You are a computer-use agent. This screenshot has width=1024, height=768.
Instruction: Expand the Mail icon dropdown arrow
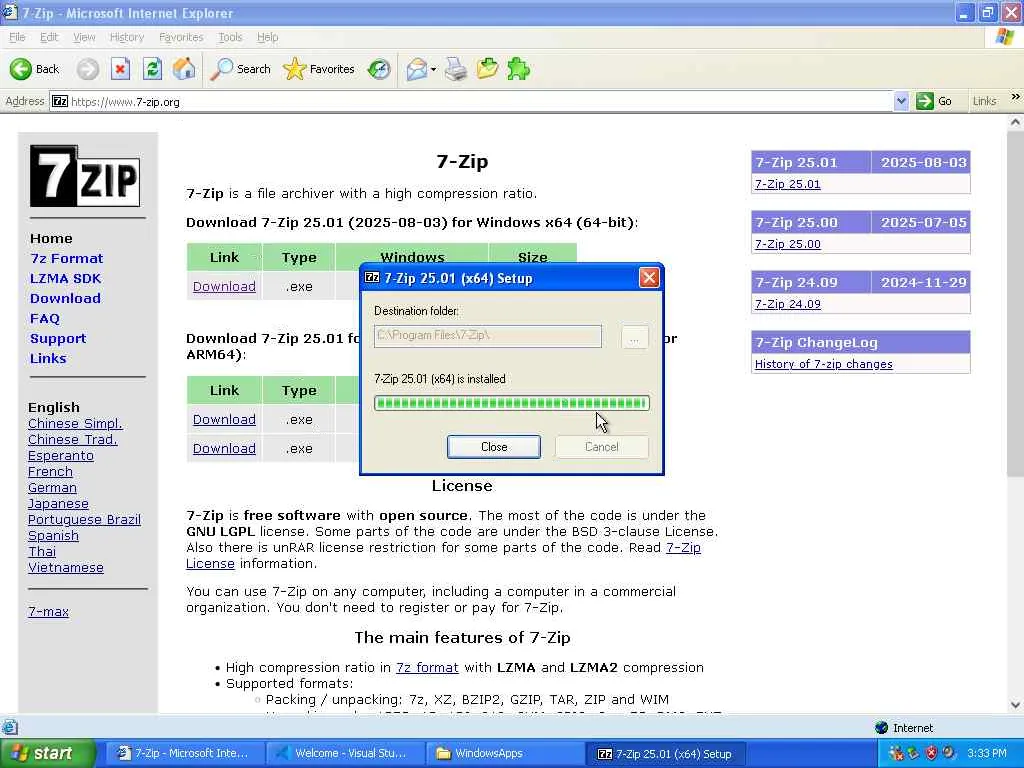(x=434, y=69)
